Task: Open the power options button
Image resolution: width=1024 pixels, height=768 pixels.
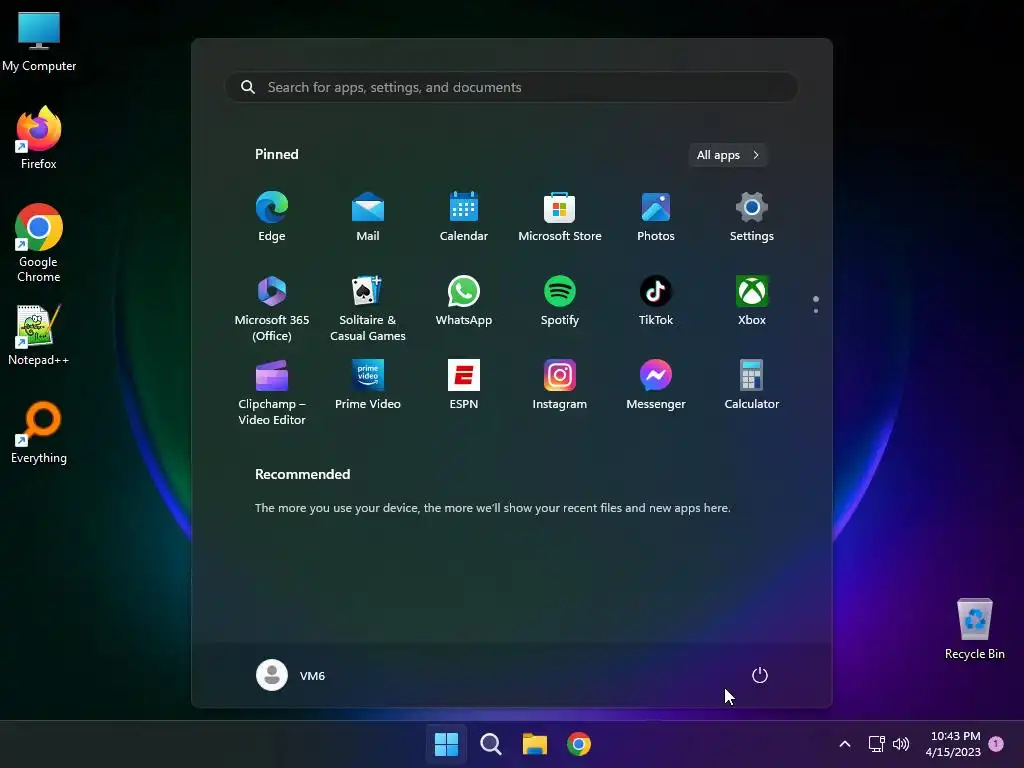Action: coord(760,675)
